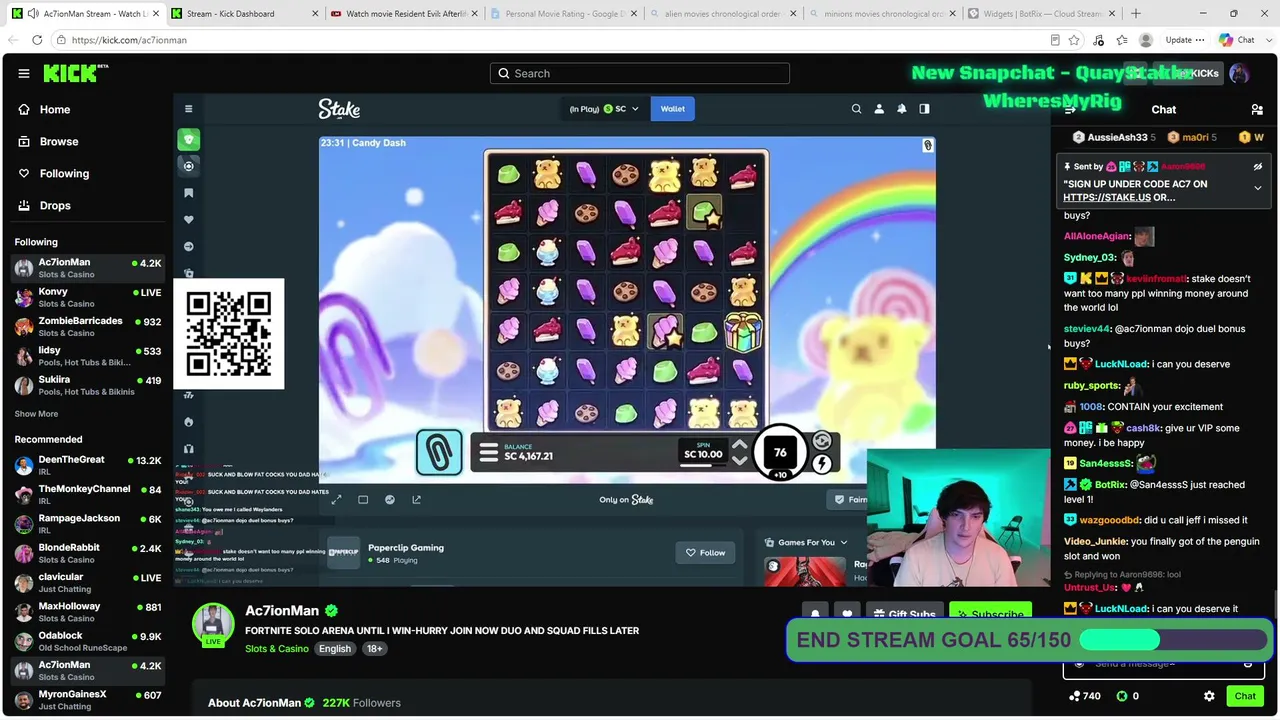Switch to the Watch movie Resident Evil tab

403,14
